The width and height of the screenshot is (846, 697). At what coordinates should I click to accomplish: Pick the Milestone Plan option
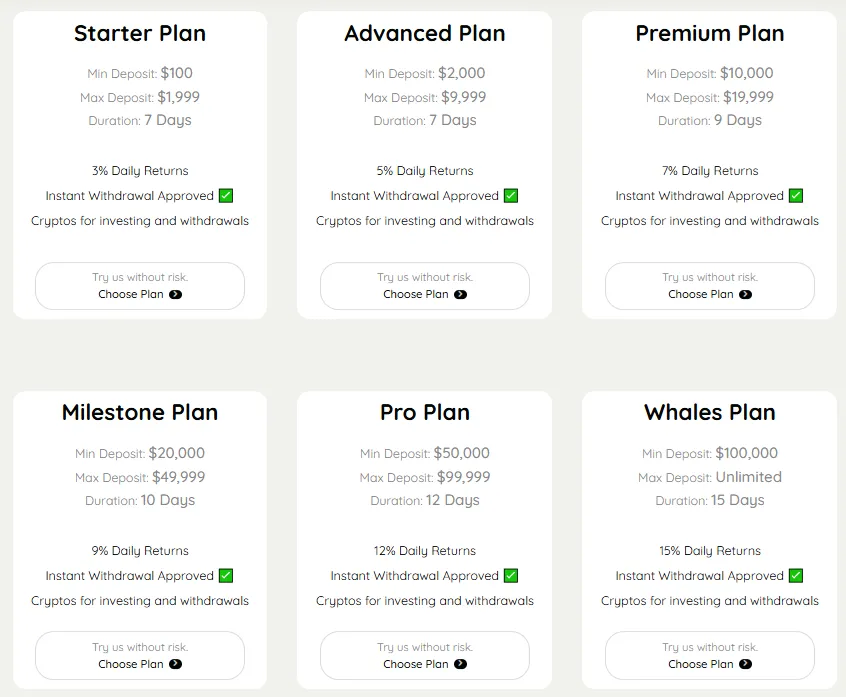pos(140,655)
